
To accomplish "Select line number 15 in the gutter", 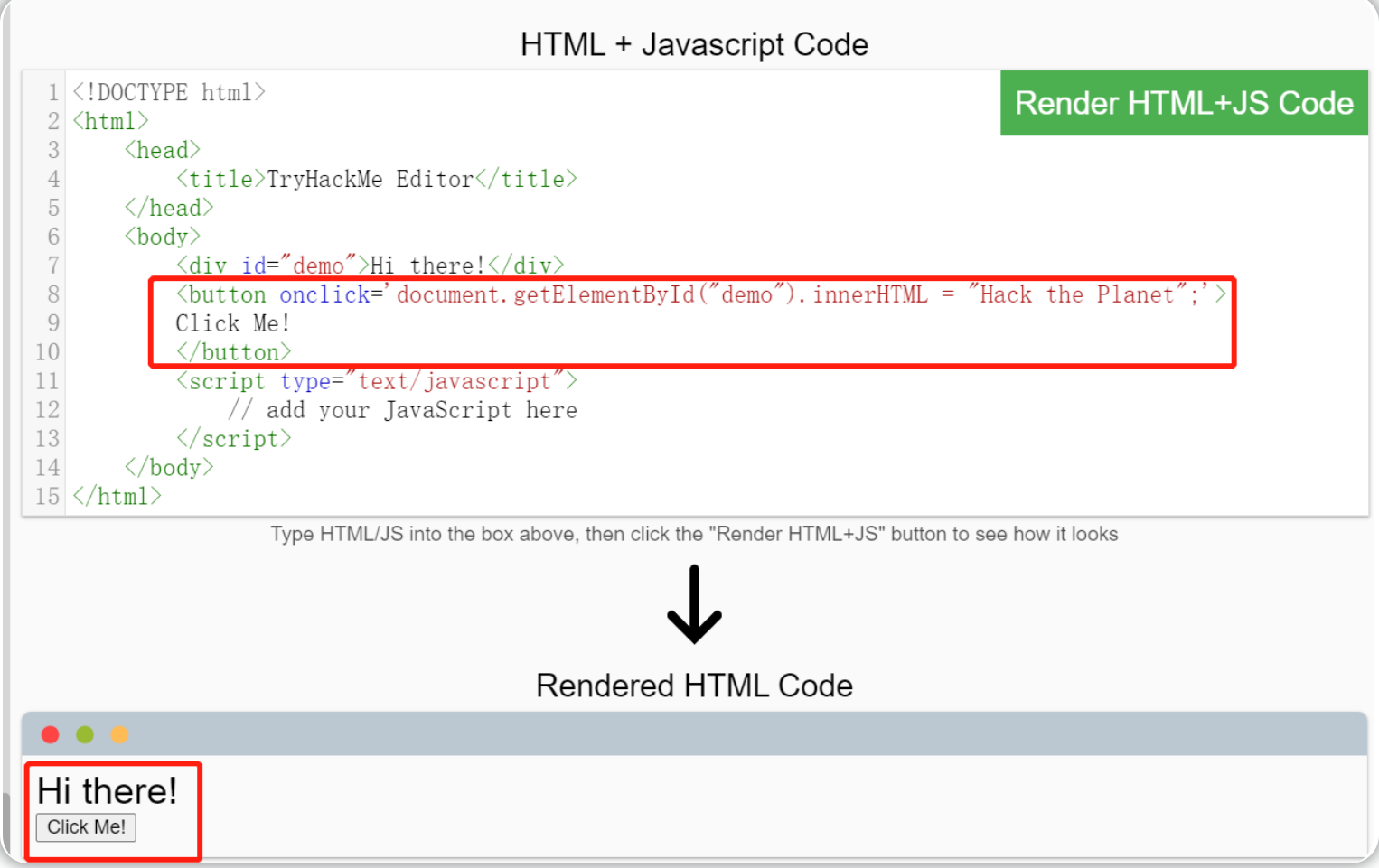I will [x=47, y=497].
